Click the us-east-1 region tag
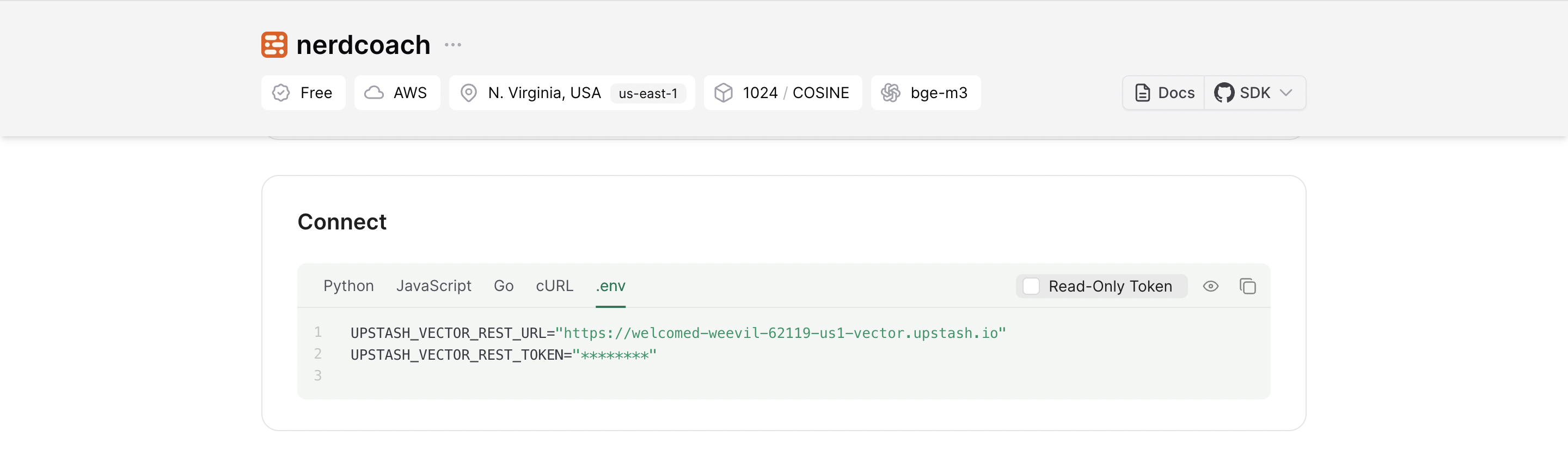Viewport: 1568px width, 460px height. 648,93
